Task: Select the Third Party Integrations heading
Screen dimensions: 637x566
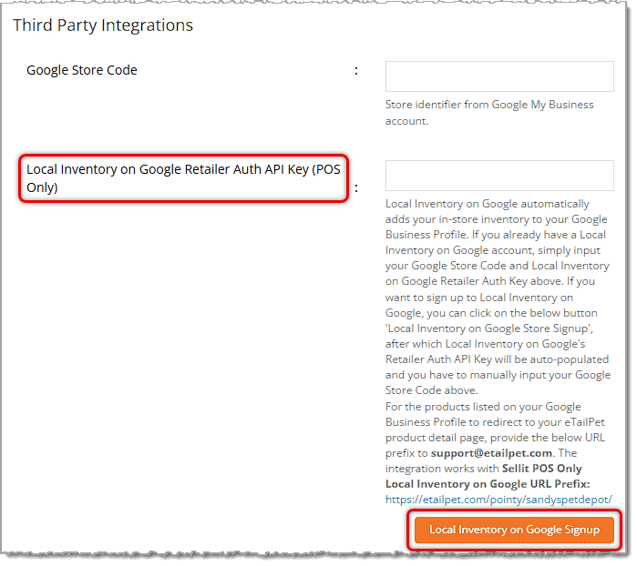Action: (103, 25)
